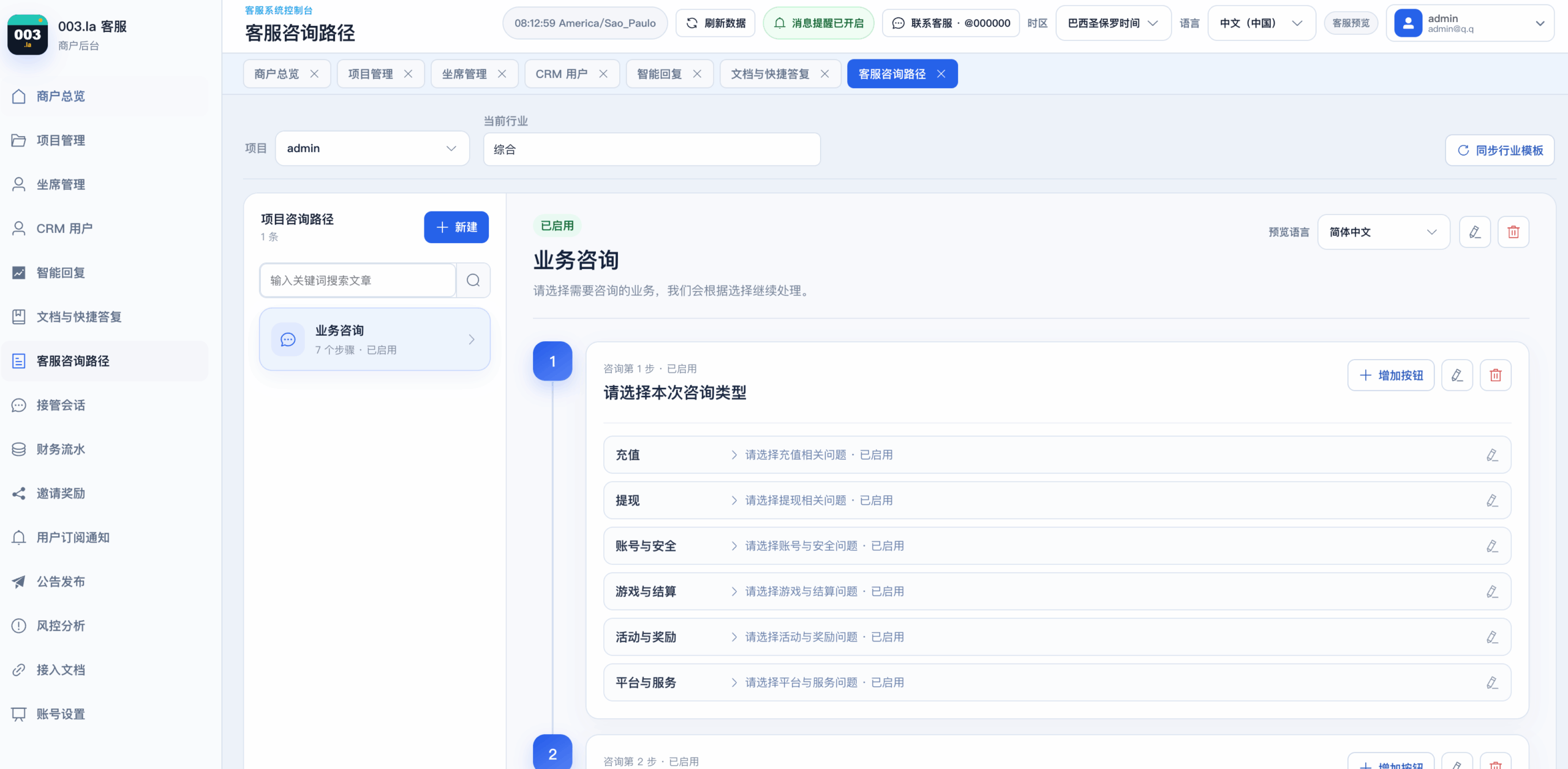The width and height of the screenshot is (1568, 769).
Task: Open 接入文档 sidebar entry
Action: (x=104, y=670)
